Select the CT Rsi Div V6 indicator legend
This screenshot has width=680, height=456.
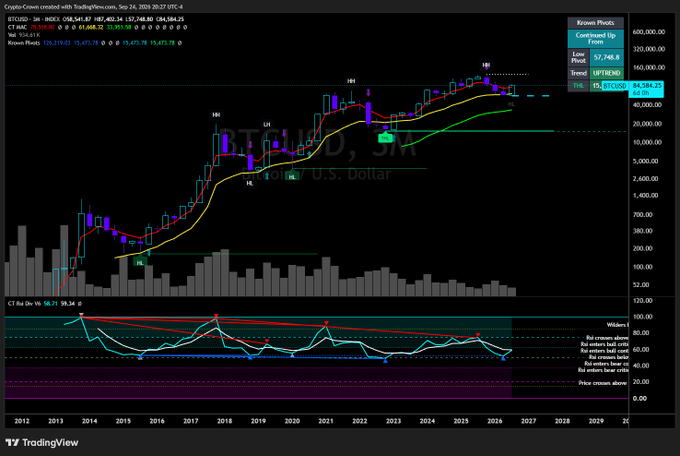pos(45,304)
